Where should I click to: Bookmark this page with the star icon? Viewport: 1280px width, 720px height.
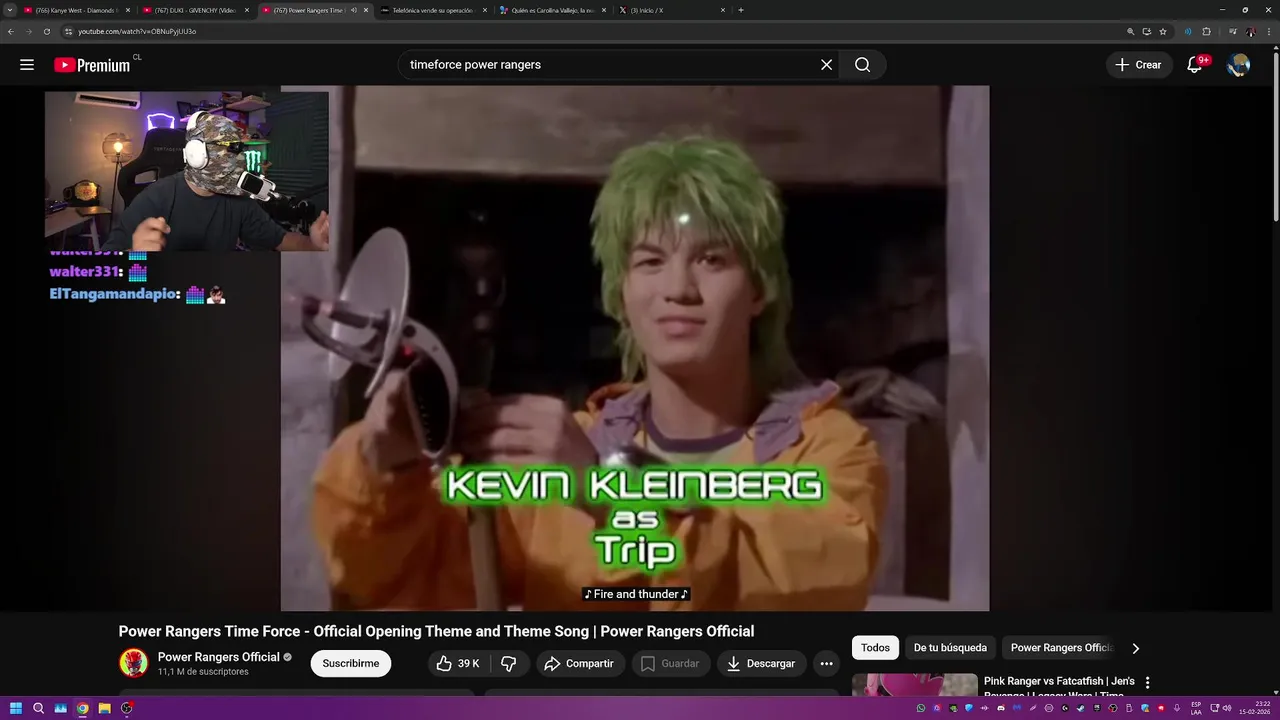[x=1163, y=31]
